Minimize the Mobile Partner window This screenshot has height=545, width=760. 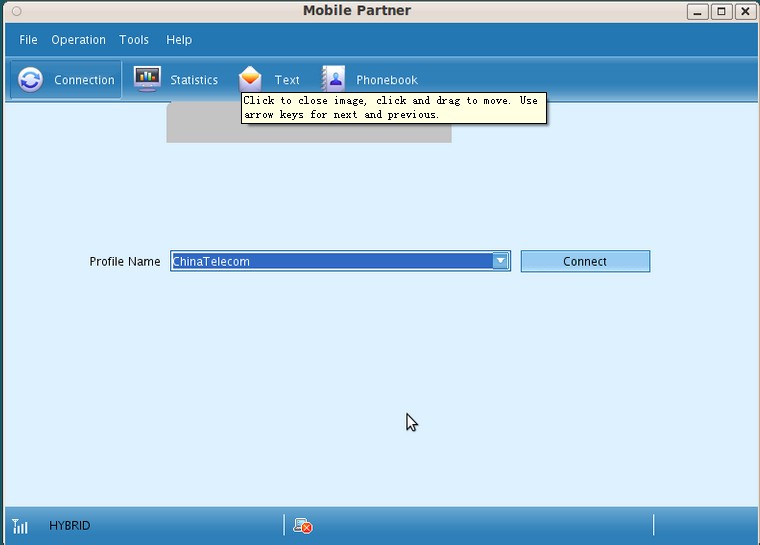[698, 11]
